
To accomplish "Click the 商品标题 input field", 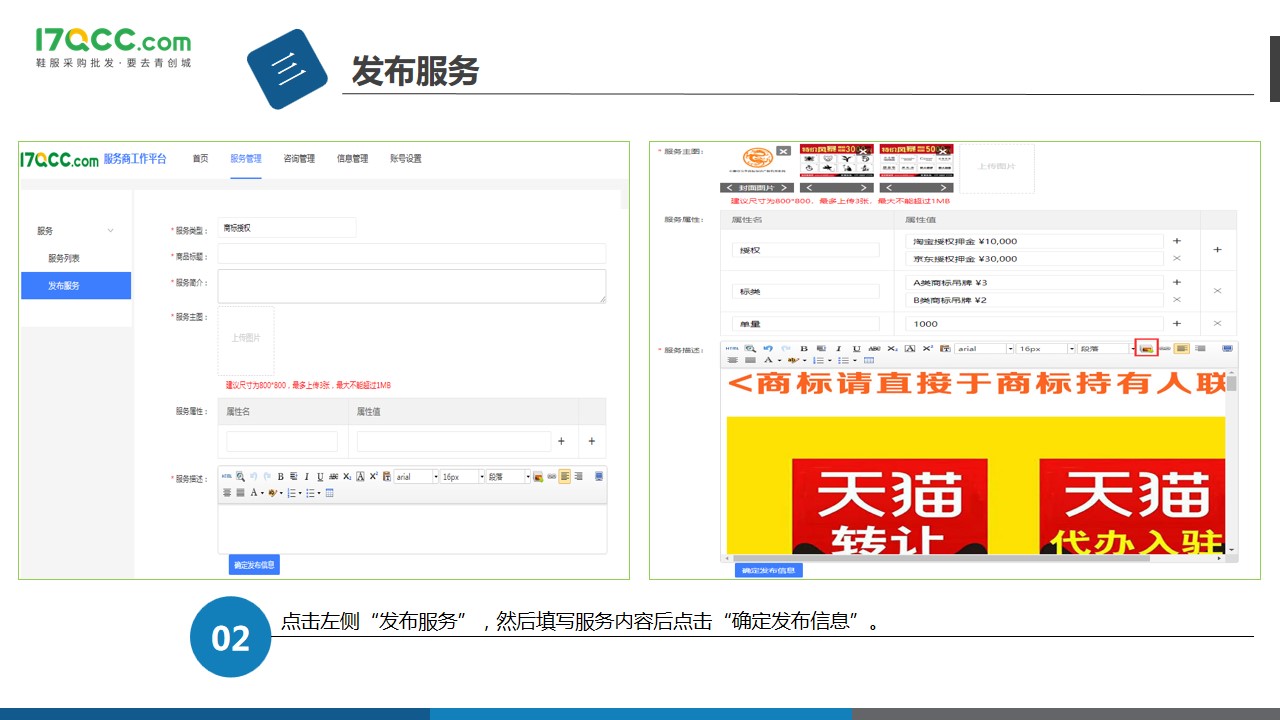I will [411, 254].
